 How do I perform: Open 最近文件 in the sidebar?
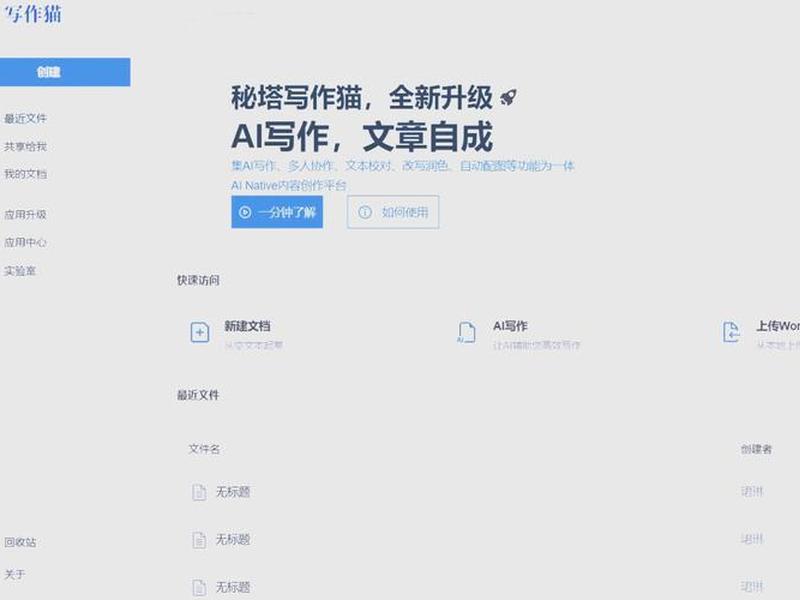point(26,119)
